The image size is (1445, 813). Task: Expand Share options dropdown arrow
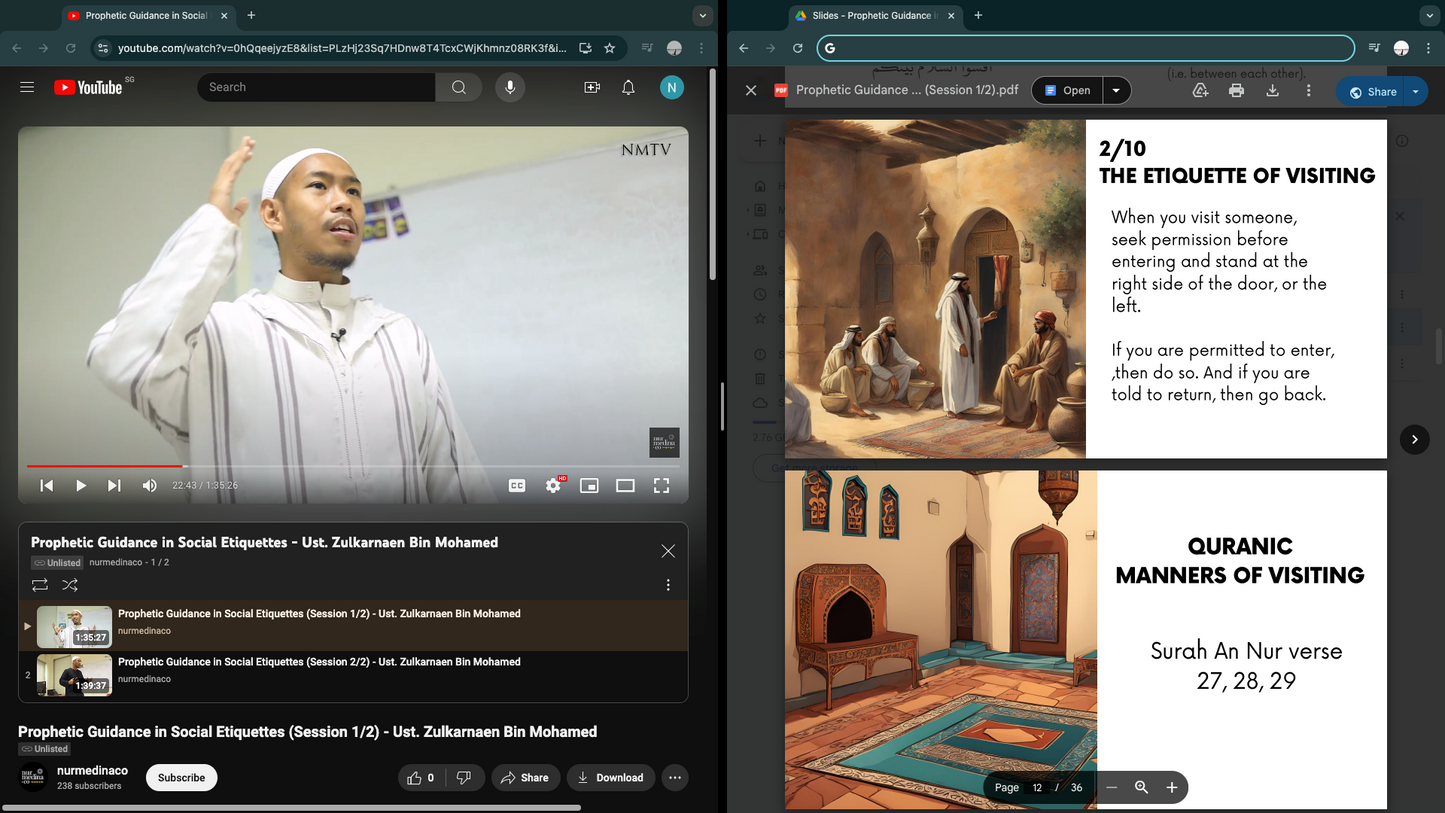coord(1416,91)
